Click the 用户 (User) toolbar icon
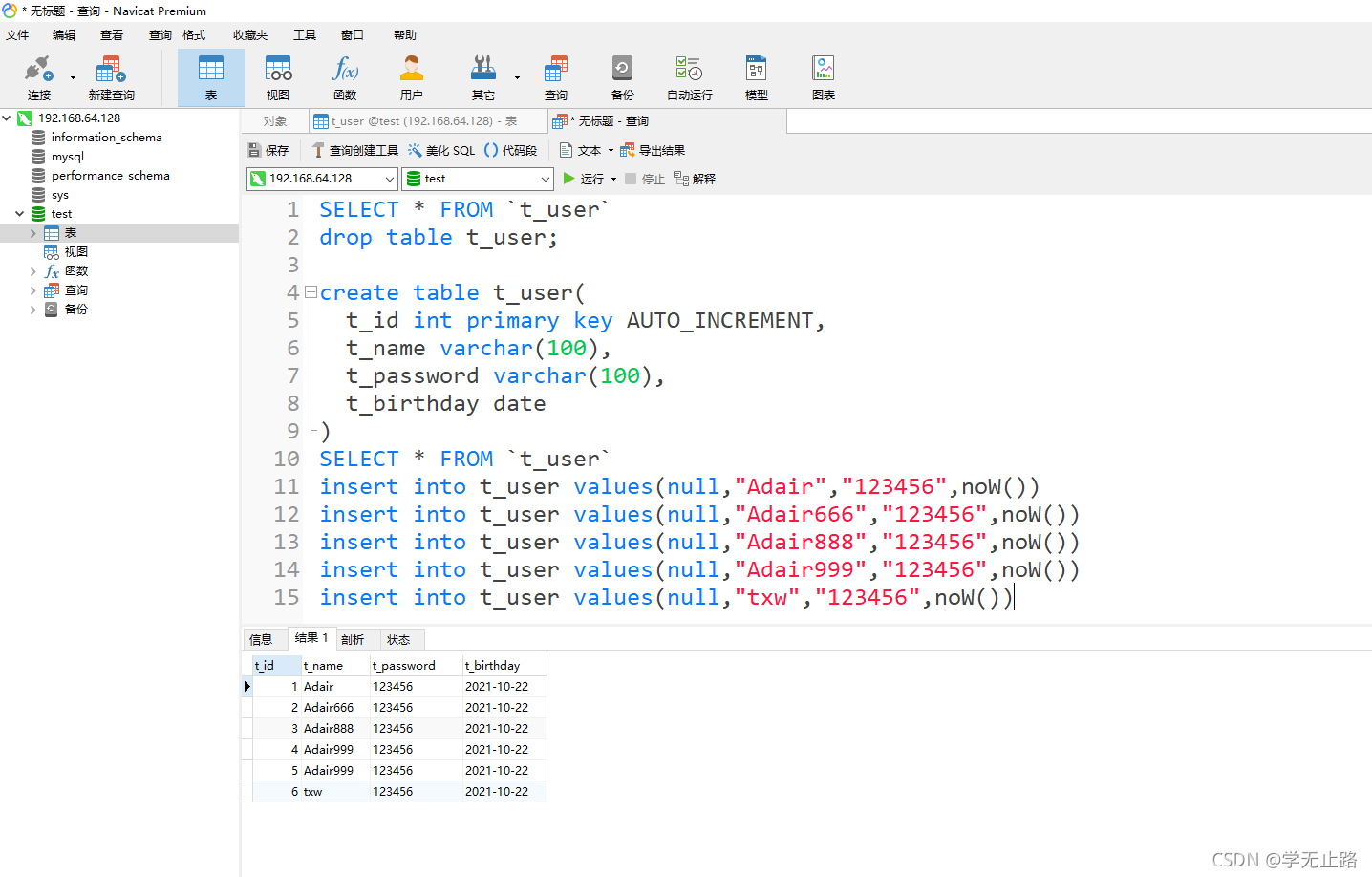The width and height of the screenshot is (1372, 877). pyautogui.click(x=412, y=77)
